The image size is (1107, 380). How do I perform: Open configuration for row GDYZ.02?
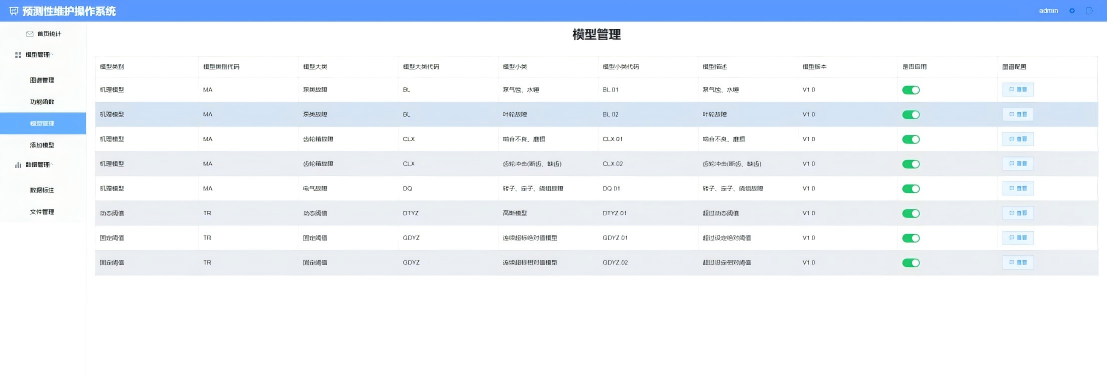[x=1017, y=263]
